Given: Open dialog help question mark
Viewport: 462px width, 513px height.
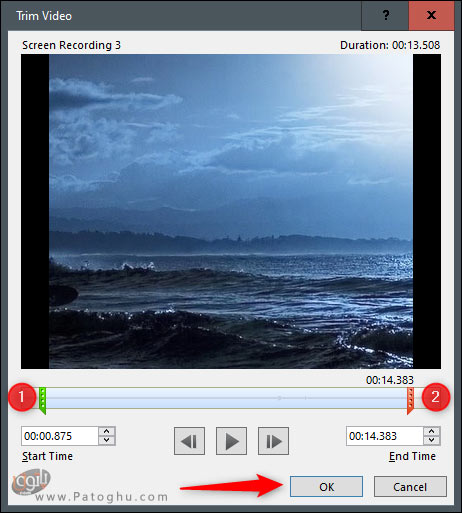Looking at the screenshot, I should (x=385, y=15).
